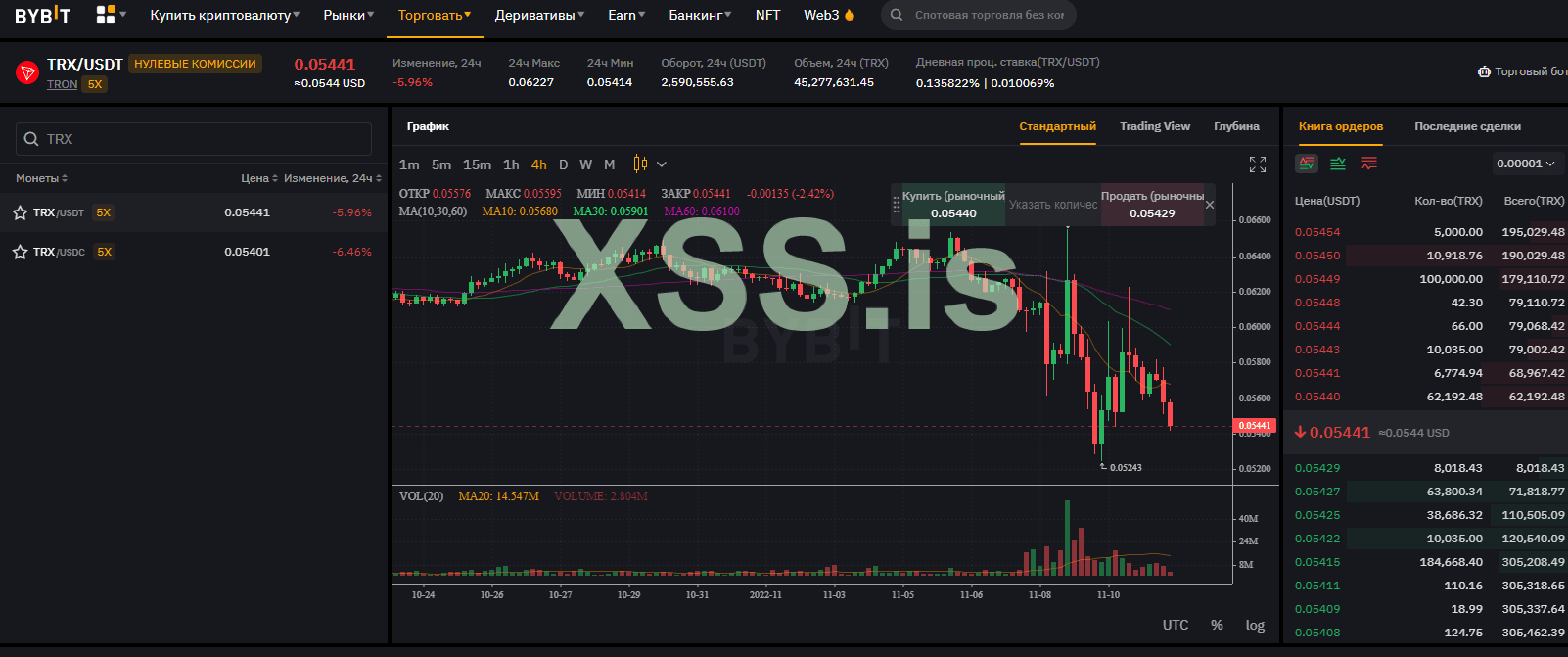Switch to the Стандартный chart tab
The height and width of the screenshot is (657, 1568).
(x=1057, y=126)
